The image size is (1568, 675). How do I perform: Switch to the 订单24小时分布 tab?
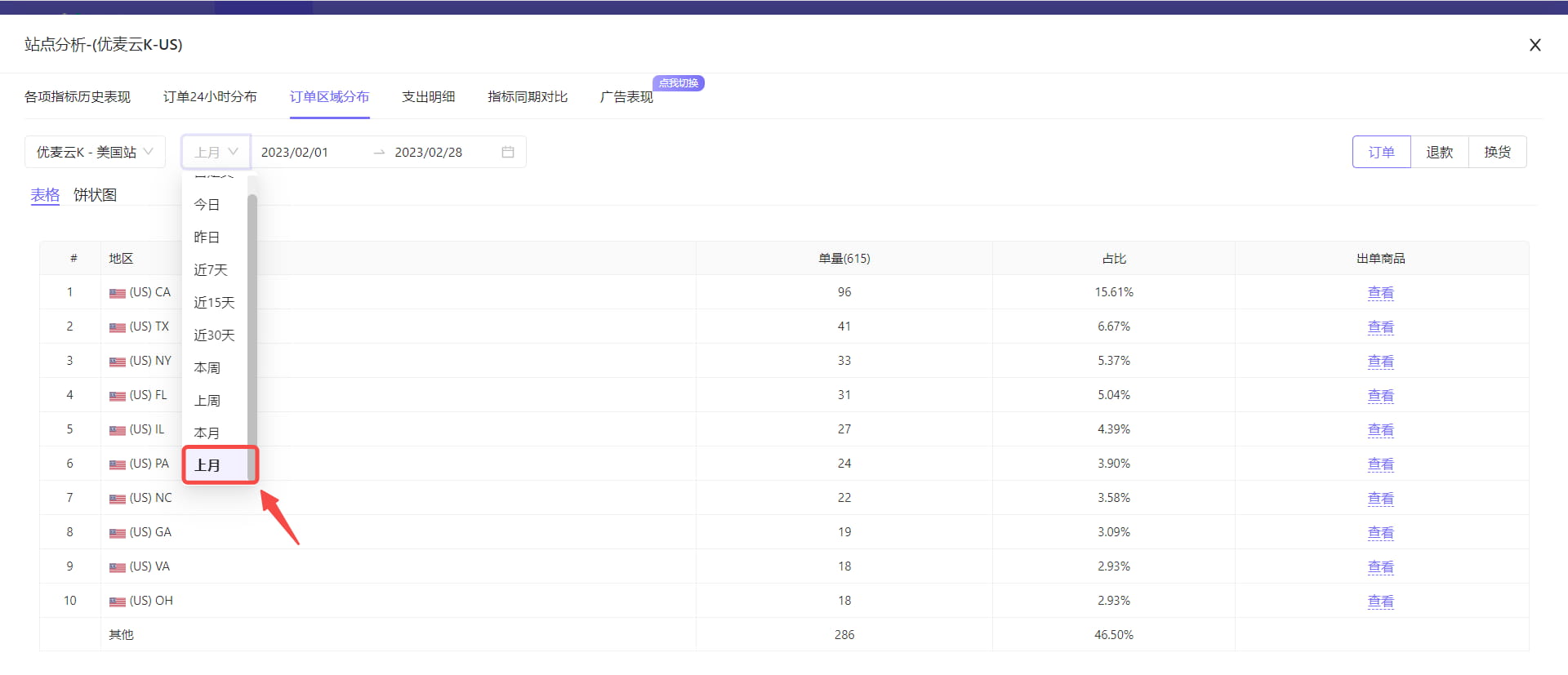click(x=210, y=96)
